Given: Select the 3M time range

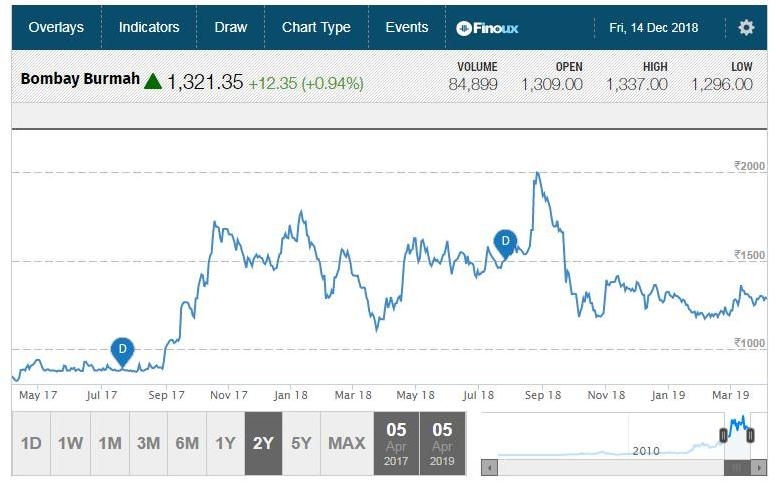Looking at the screenshot, I should click(x=148, y=443).
